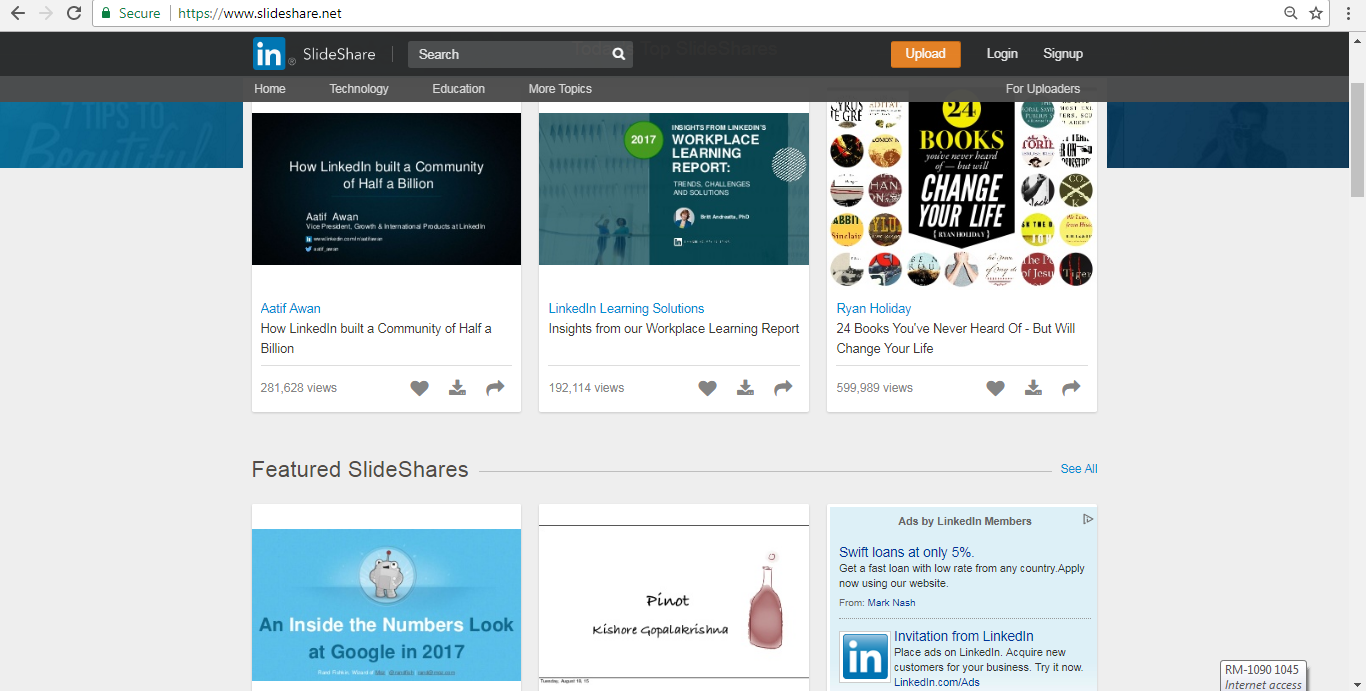Screen dimensions: 1366x691
Task: Click the vertical page scrollbar thumb
Action: [1357, 139]
